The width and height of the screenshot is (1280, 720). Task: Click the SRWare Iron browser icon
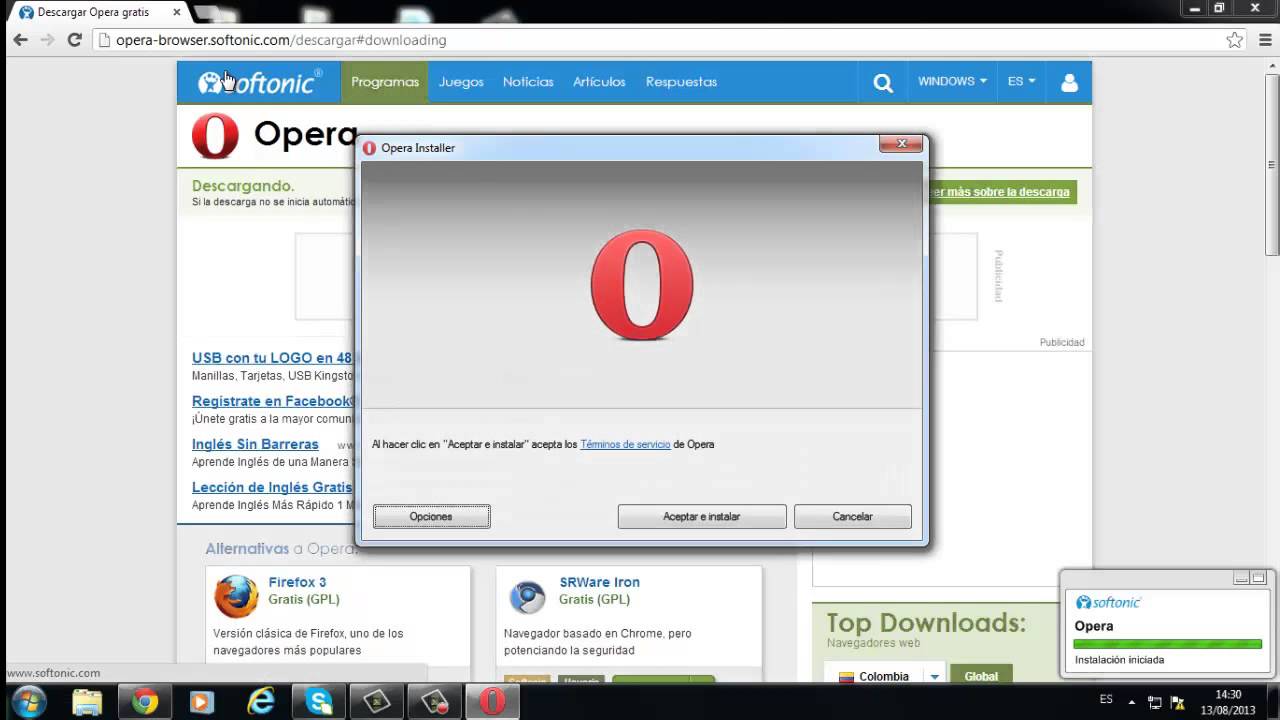coord(528,594)
